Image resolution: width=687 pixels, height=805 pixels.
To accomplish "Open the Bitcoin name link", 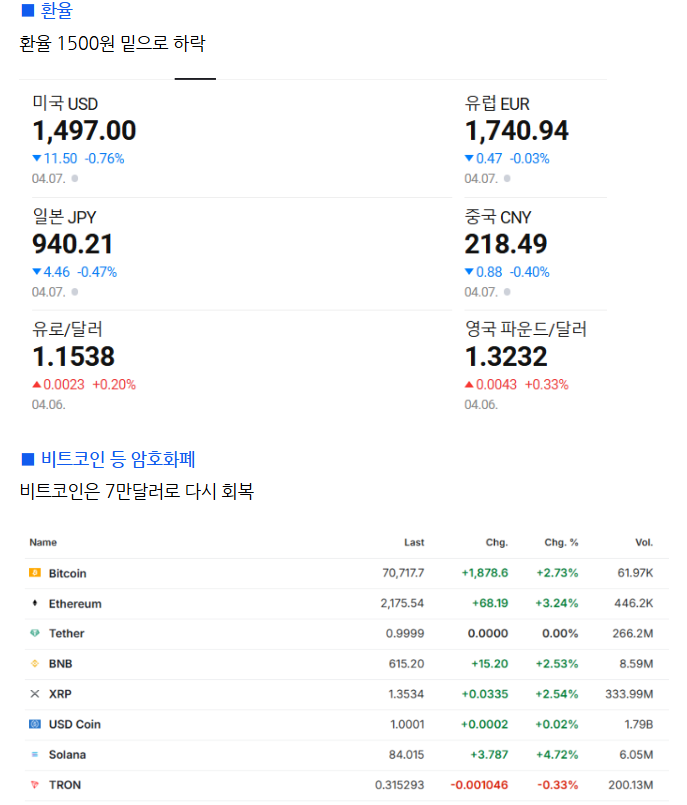I will 67,573.
